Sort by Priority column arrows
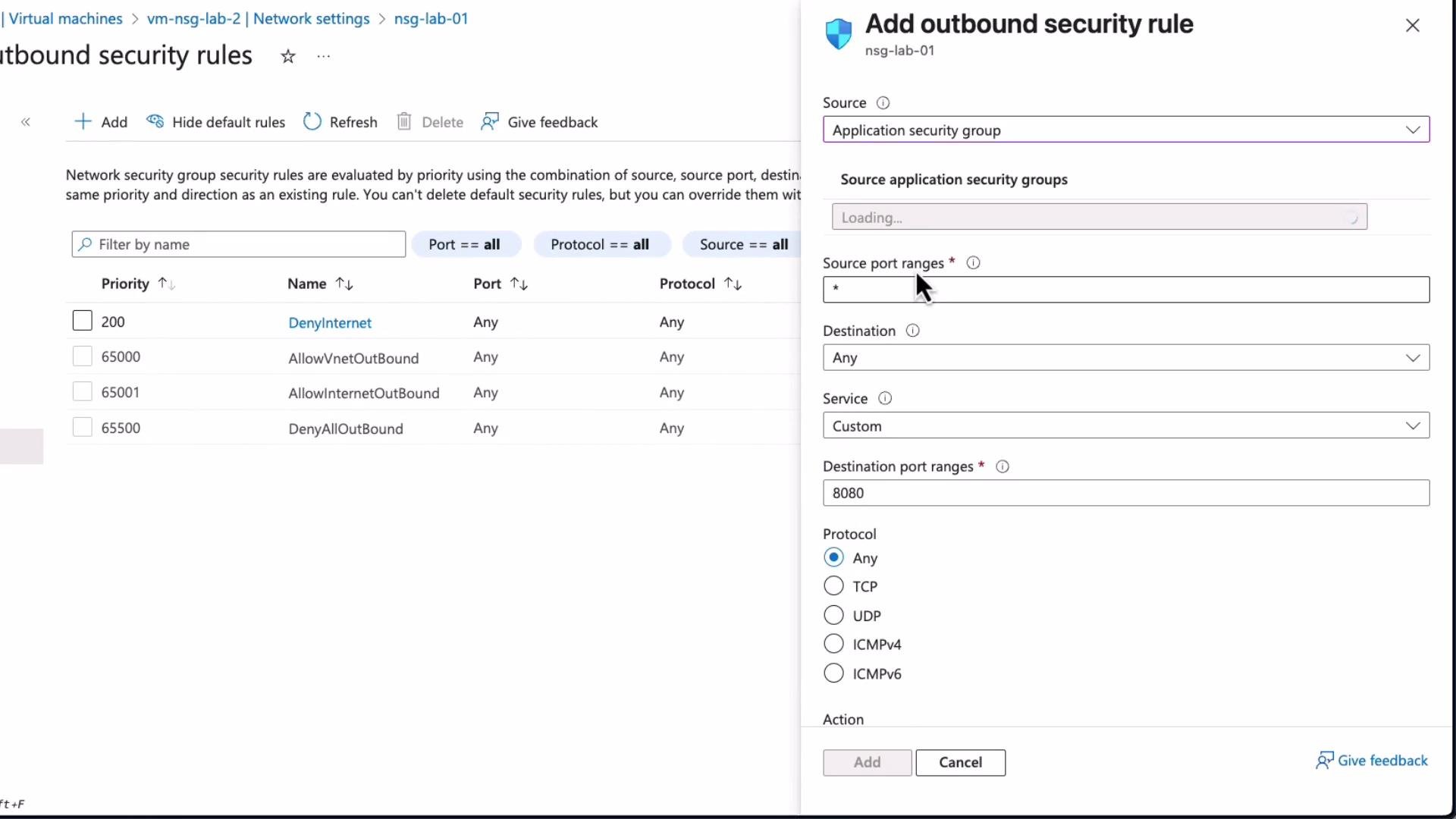Viewport: 1456px width, 819px height. 167,284
